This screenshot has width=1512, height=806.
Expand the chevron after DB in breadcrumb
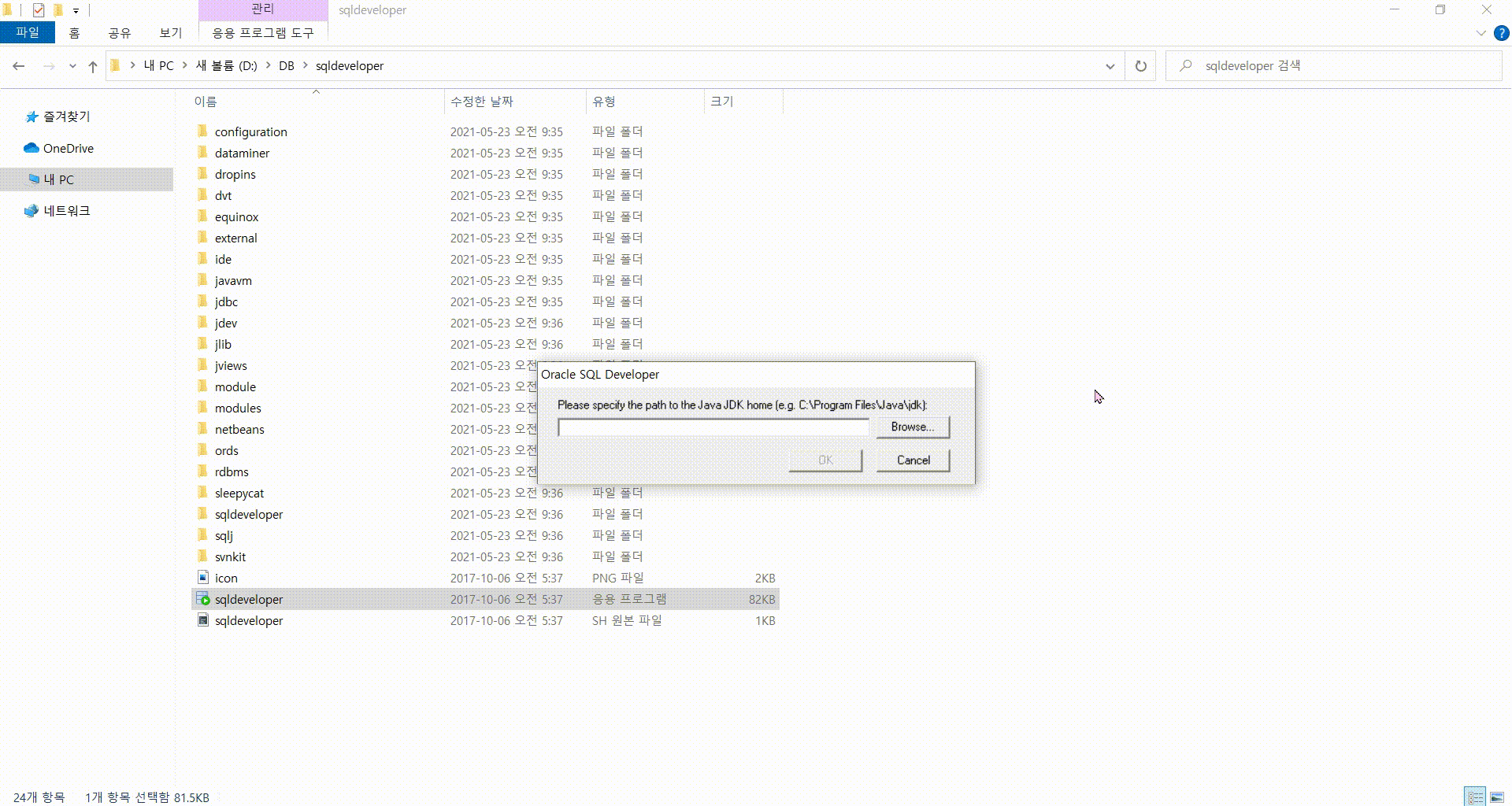point(306,66)
